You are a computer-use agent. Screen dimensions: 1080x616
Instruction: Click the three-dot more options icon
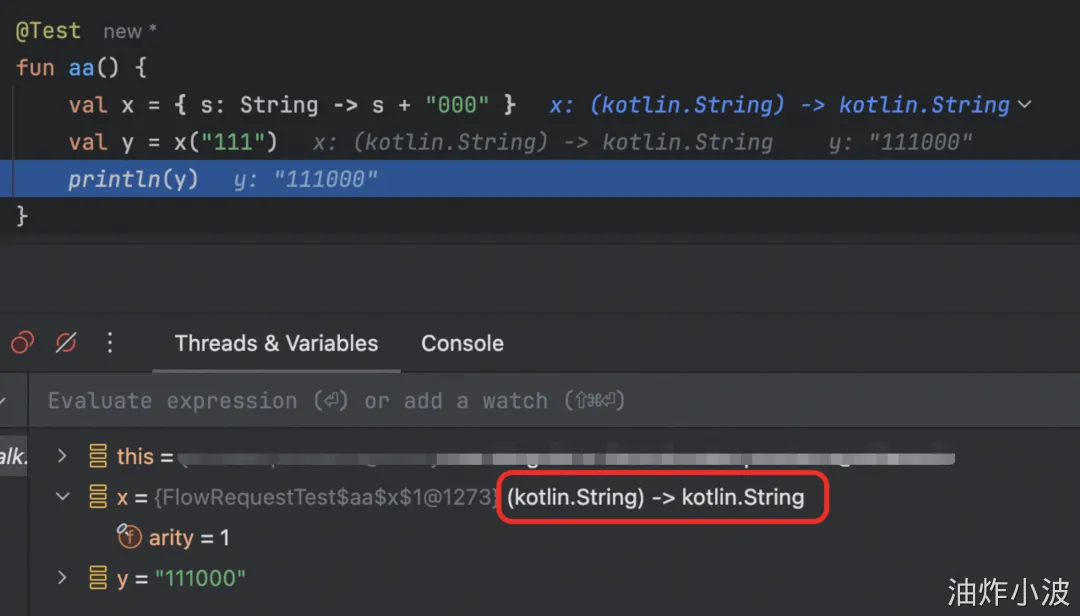pyautogui.click(x=110, y=343)
